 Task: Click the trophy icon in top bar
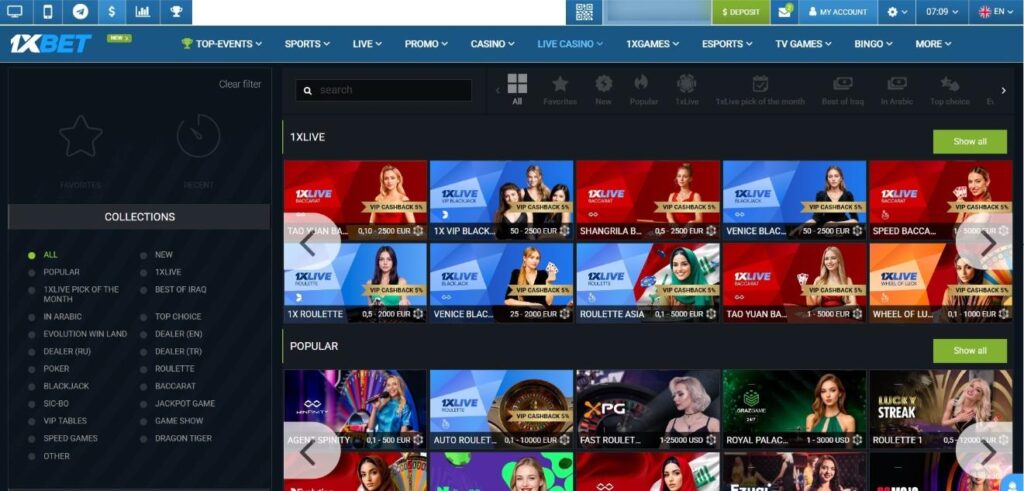coord(176,12)
